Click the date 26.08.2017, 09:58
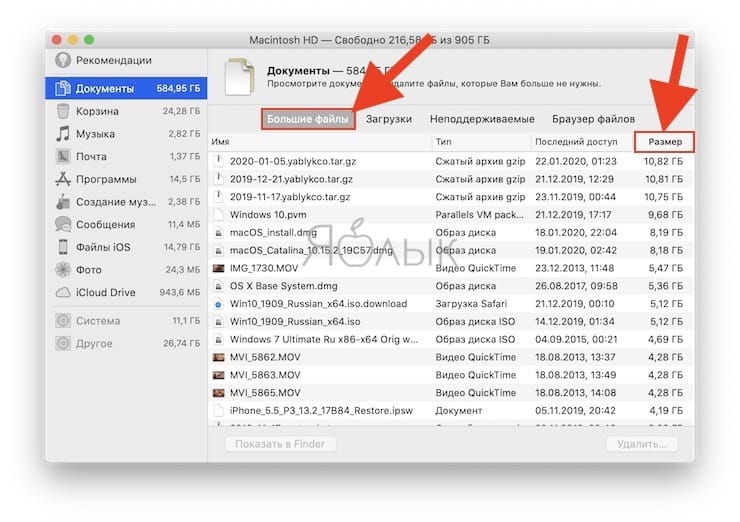This screenshot has height=522, width=740. coord(576,286)
